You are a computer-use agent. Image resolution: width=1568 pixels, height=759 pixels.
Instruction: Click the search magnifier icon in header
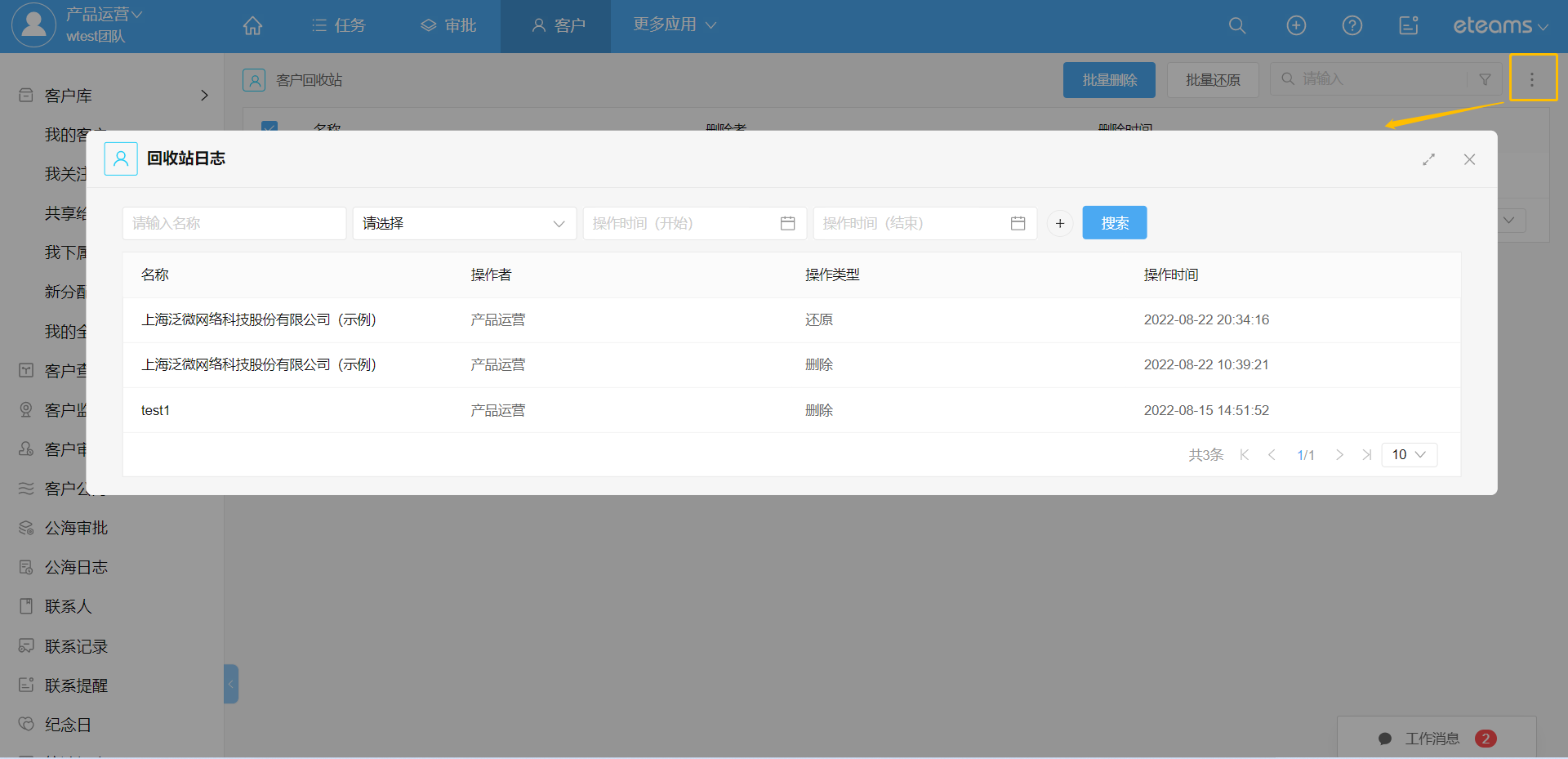point(1237,26)
